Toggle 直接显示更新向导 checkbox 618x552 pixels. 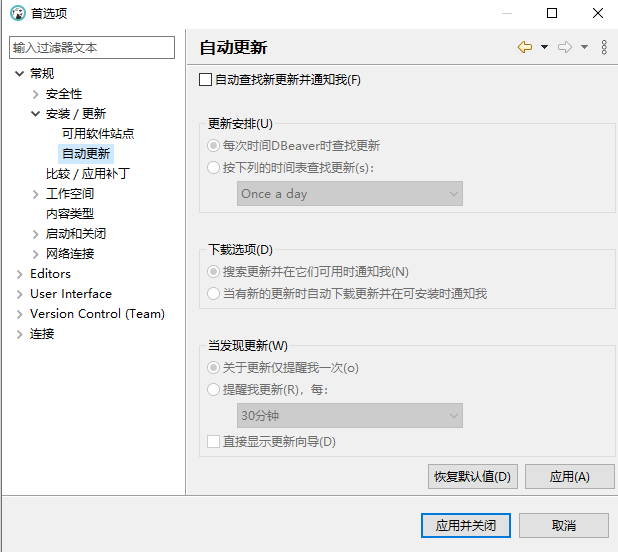point(213,441)
